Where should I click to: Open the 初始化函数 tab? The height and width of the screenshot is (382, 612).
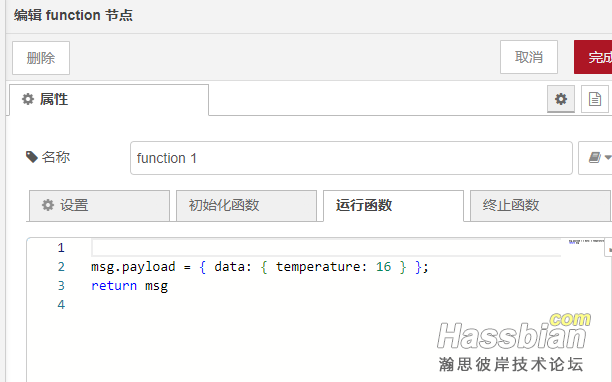(x=246, y=206)
